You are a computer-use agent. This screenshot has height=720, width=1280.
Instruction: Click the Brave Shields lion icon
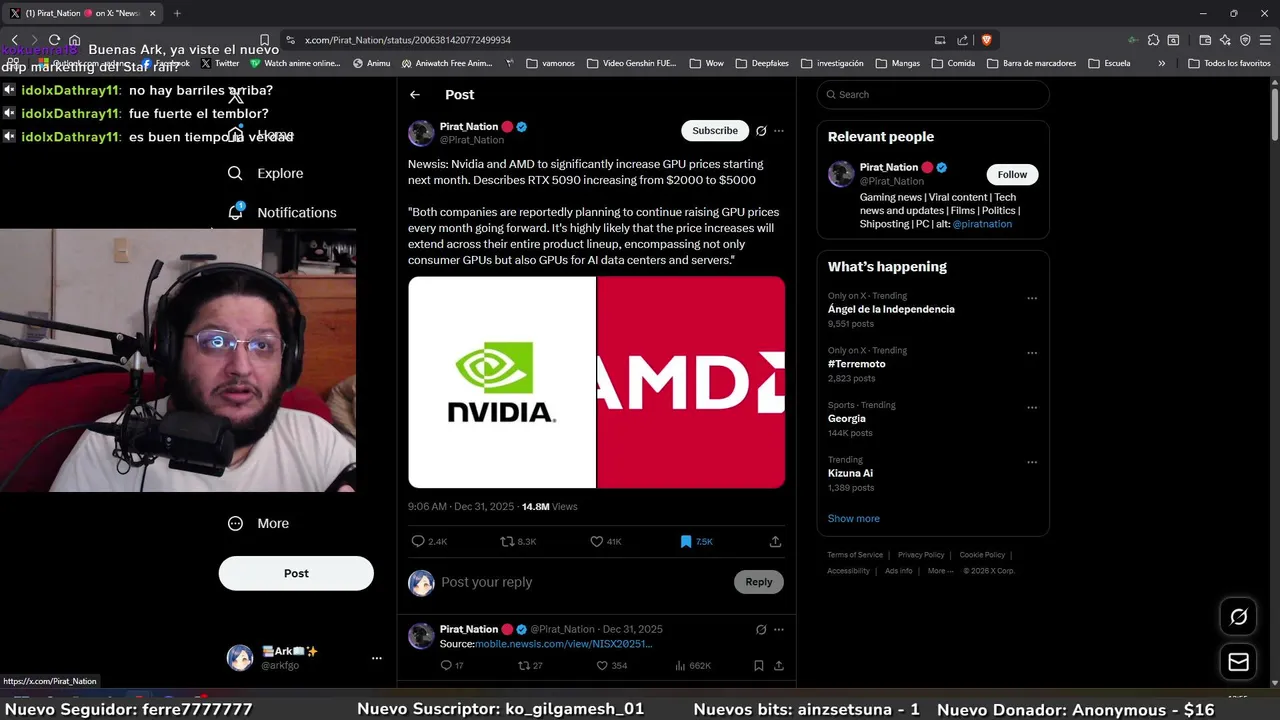point(986,40)
